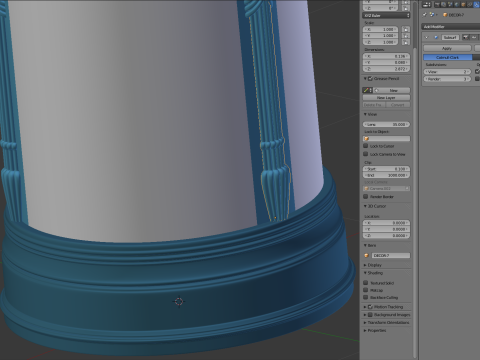Collapse the 3D Cursor panel
The width and height of the screenshot is (480, 360).
click(x=366, y=206)
